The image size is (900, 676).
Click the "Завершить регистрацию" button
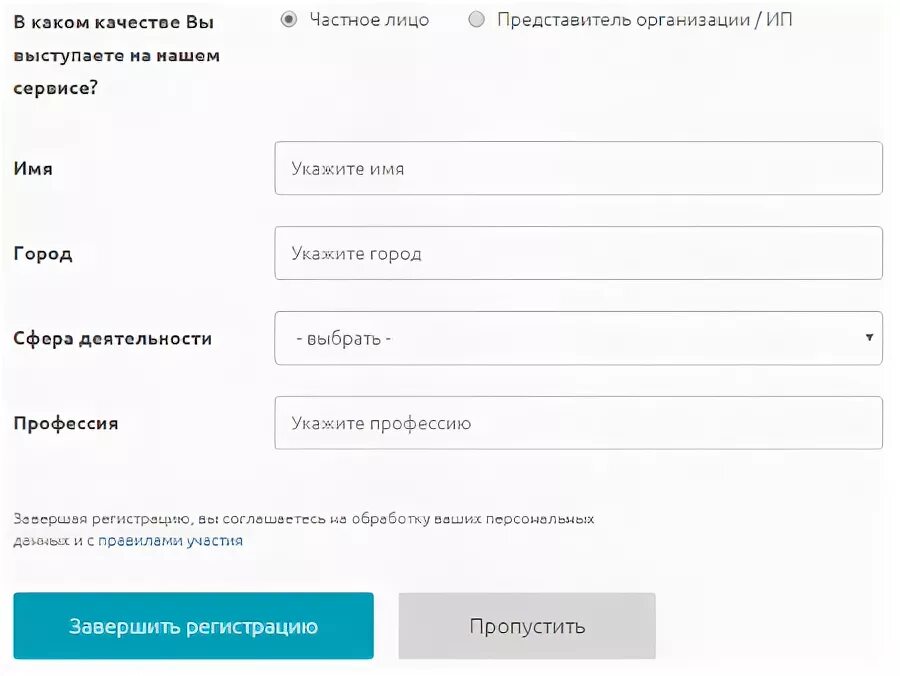point(193,626)
